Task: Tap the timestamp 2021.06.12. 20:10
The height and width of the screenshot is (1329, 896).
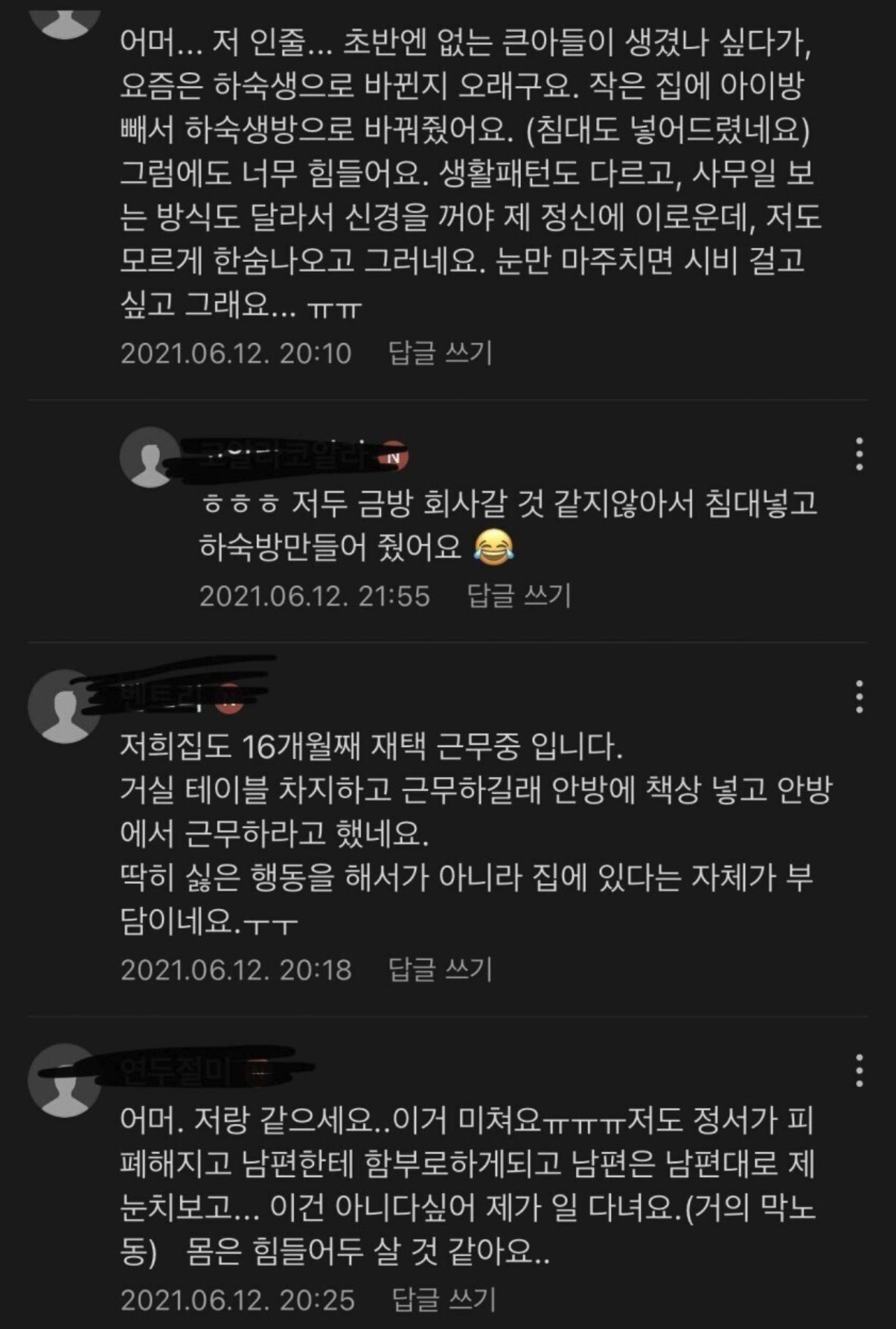Action: [x=236, y=353]
